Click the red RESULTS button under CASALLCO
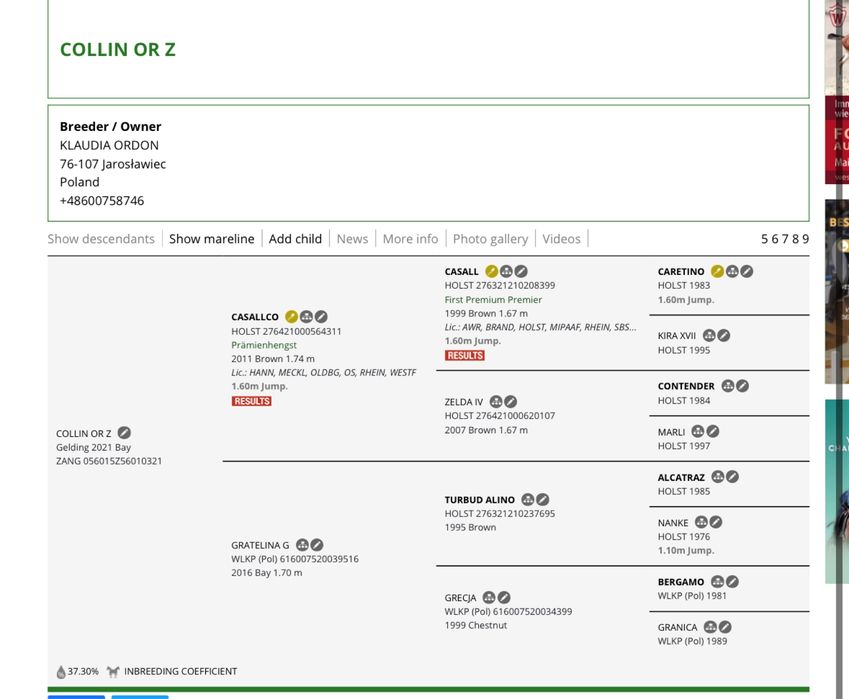This screenshot has width=849, height=699. (252, 401)
